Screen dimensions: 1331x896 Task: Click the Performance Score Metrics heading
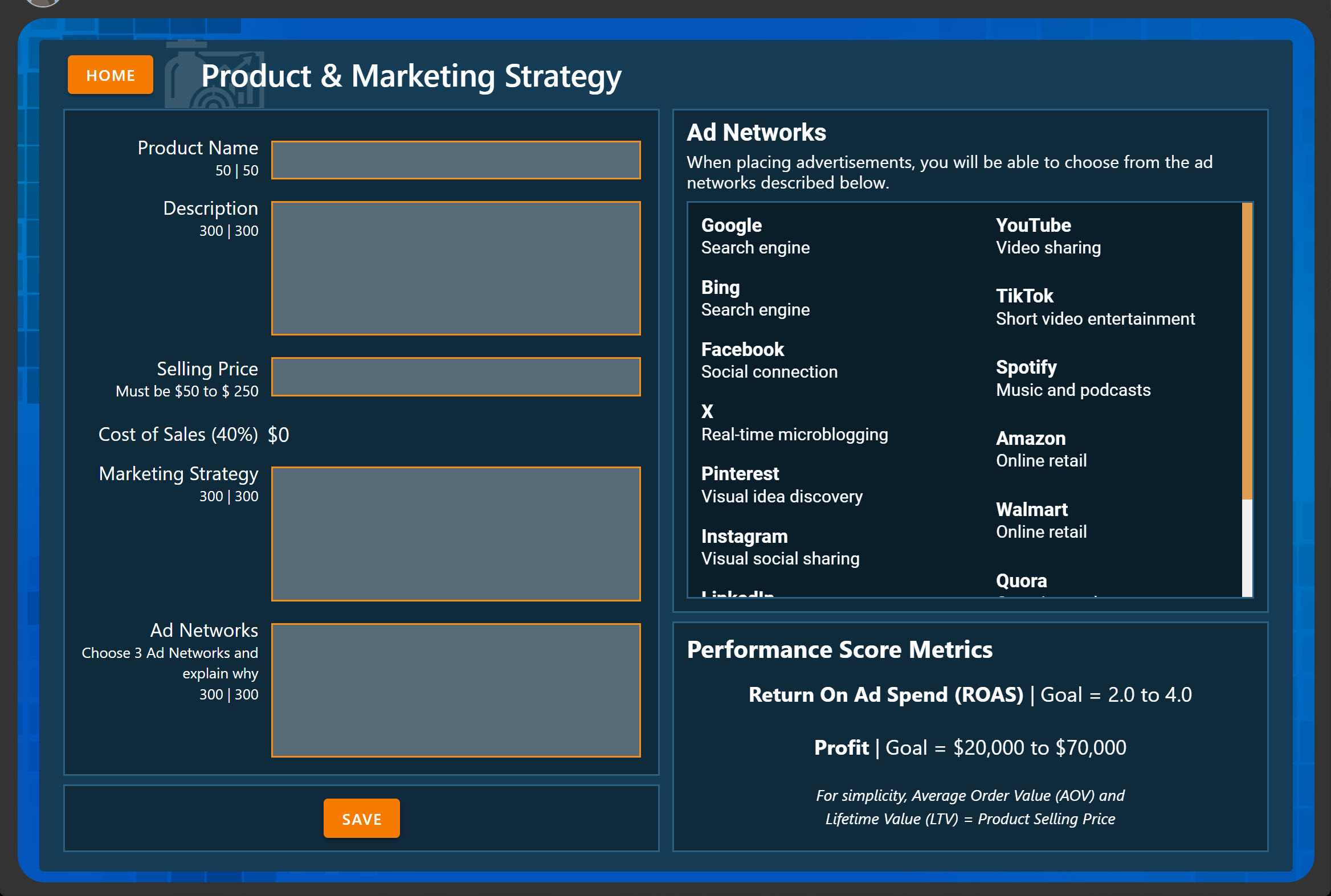click(x=839, y=649)
